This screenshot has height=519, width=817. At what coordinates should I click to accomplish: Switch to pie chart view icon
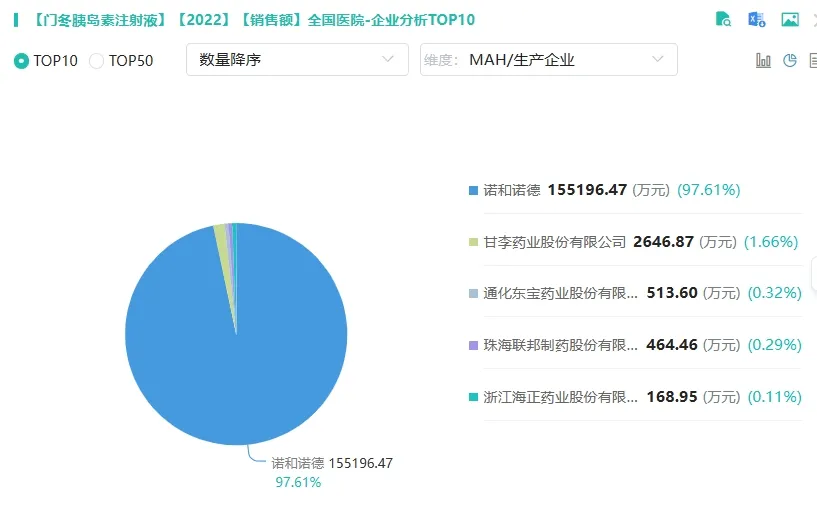click(790, 60)
